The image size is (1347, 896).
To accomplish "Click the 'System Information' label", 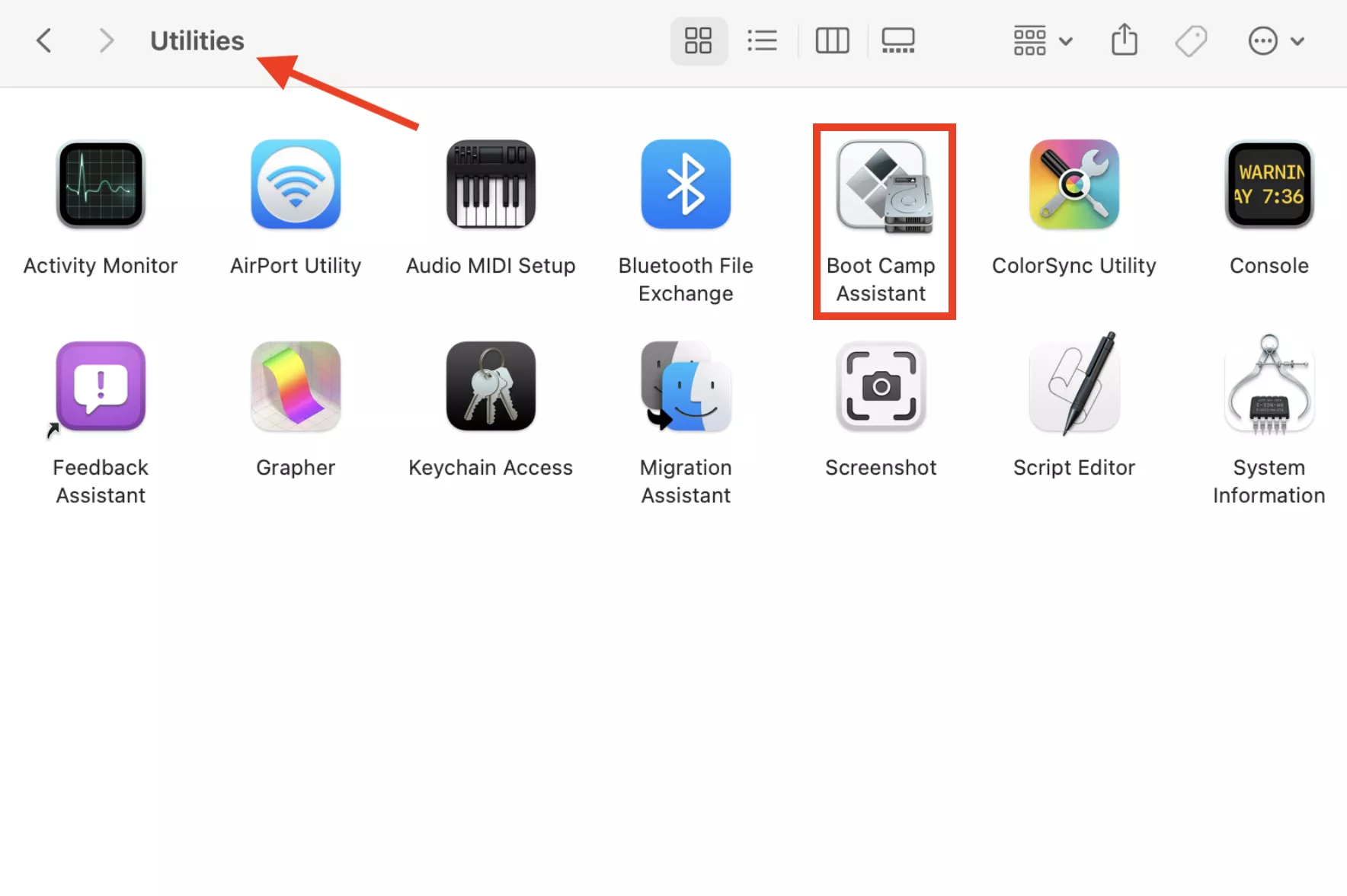I will pyautogui.click(x=1269, y=482).
